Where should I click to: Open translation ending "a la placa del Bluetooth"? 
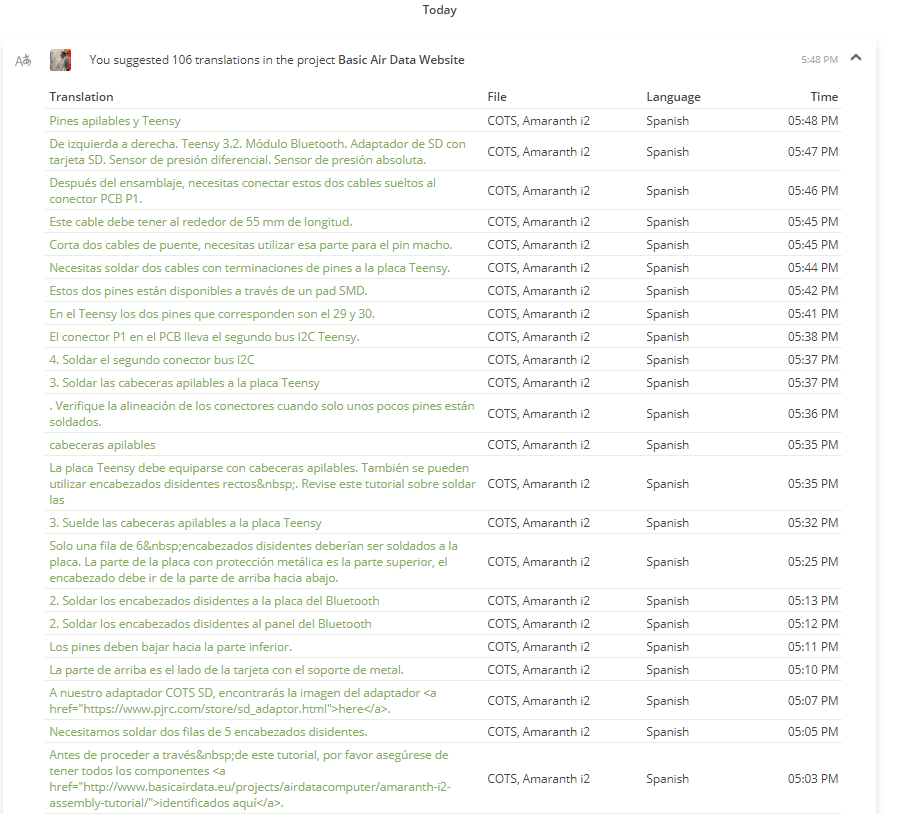point(214,601)
